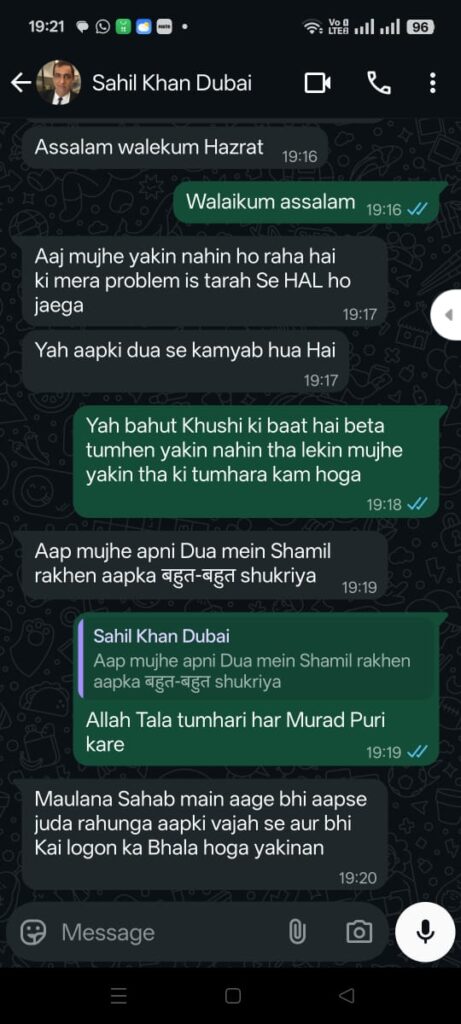This screenshot has width=461, height=1024.
Task: Tap the quoted Sahil Khan Dubai reply preview
Action: pos(255,659)
